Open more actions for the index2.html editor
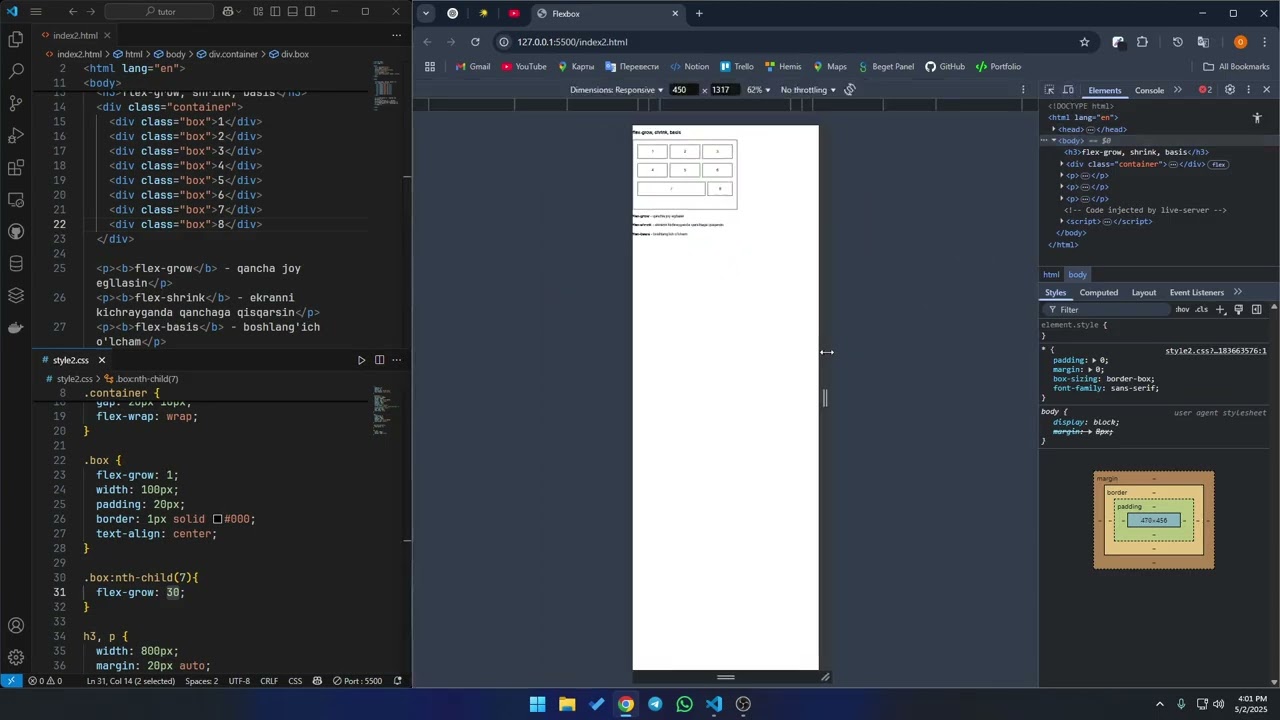This screenshot has width=1280, height=720. (x=397, y=35)
